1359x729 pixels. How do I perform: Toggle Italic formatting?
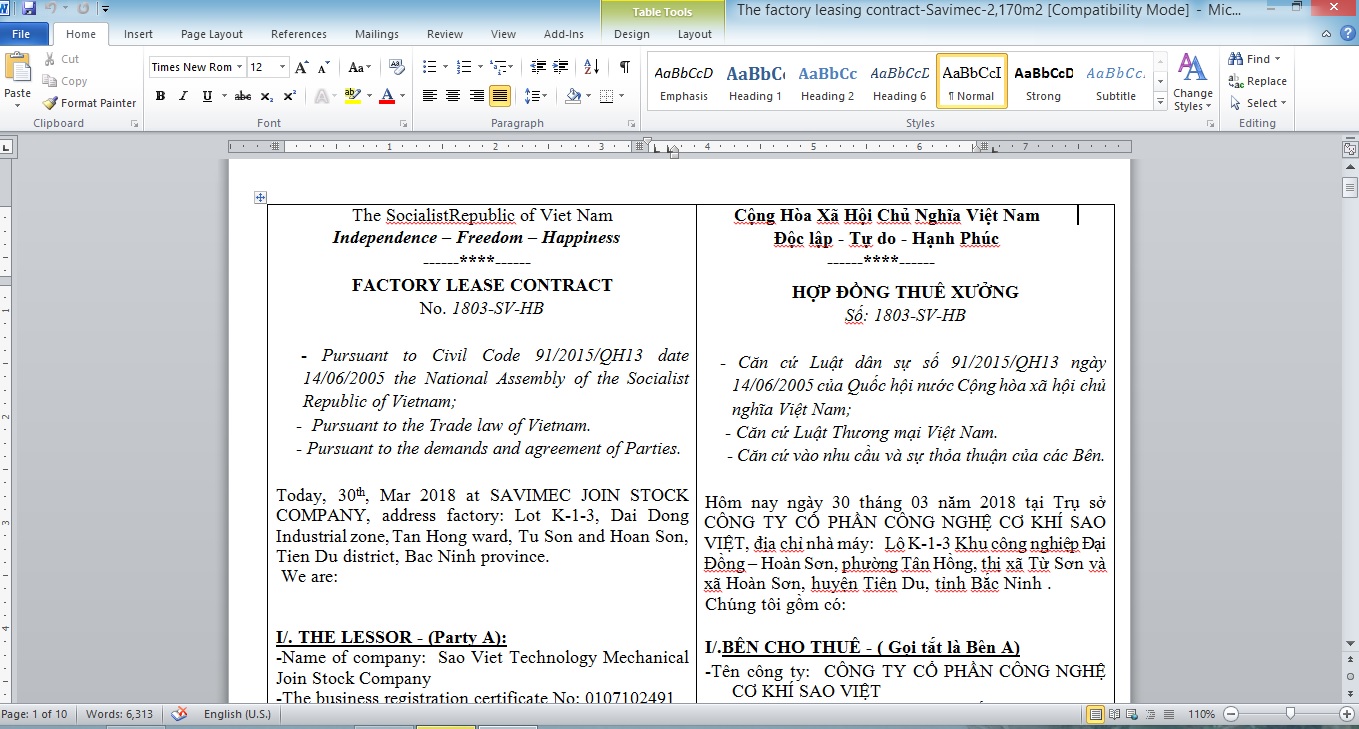click(x=183, y=96)
